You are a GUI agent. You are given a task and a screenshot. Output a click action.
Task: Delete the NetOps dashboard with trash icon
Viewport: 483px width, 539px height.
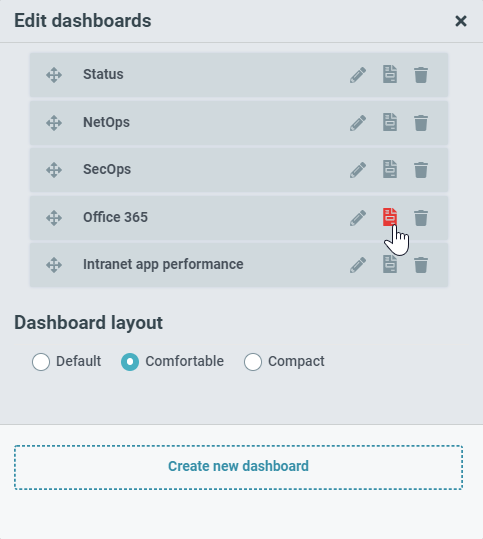tap(421, 123)
